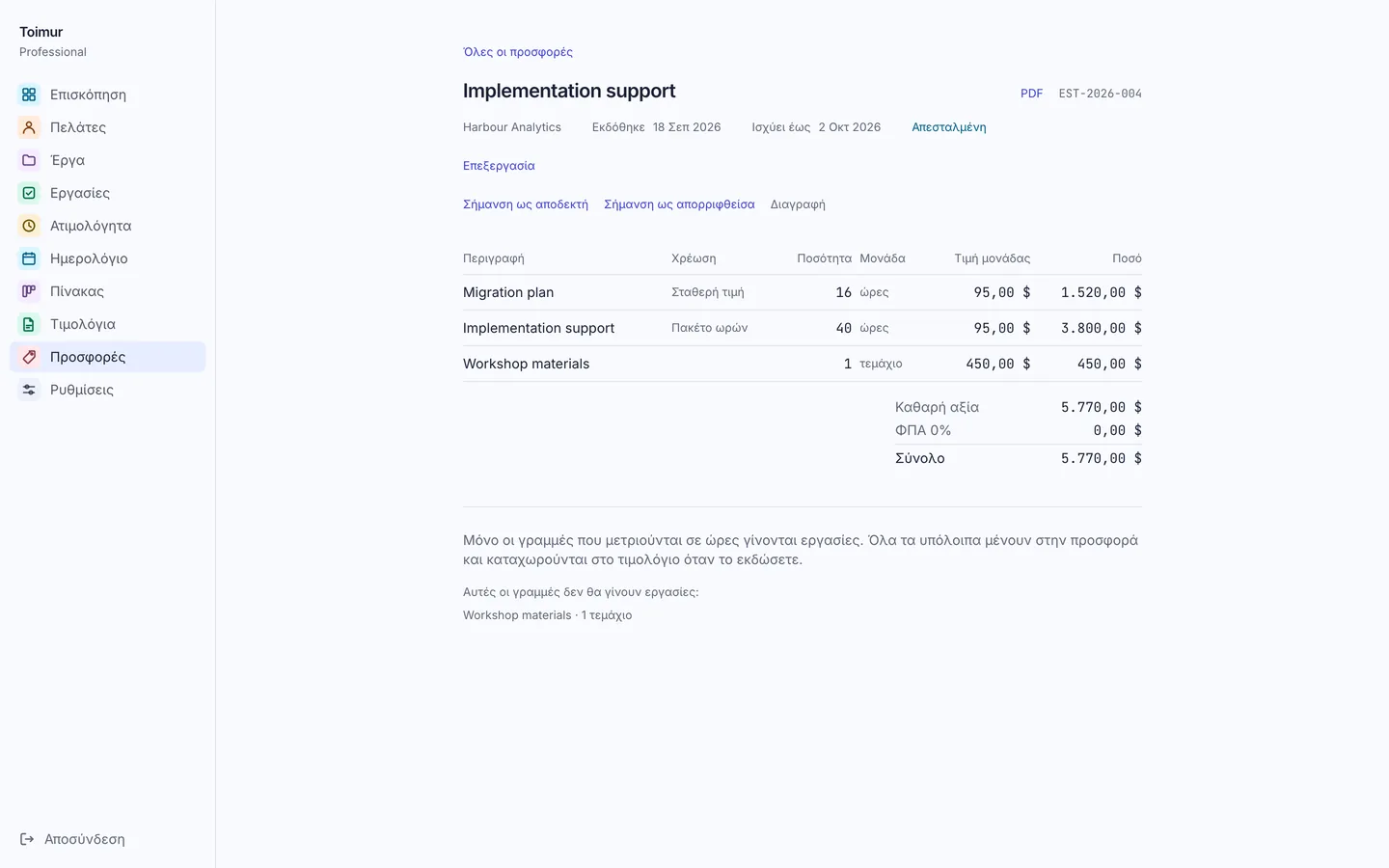Click the Τιμολόγια document icon
The height and width of the screenshot is (868, 1389).
pos(29,324)
